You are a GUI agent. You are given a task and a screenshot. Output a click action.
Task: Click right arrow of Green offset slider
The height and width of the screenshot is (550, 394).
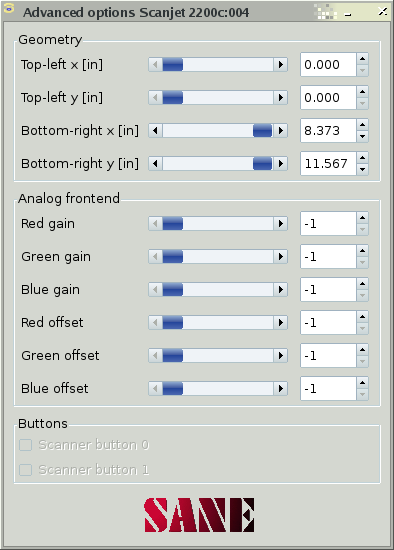point(281,356)
